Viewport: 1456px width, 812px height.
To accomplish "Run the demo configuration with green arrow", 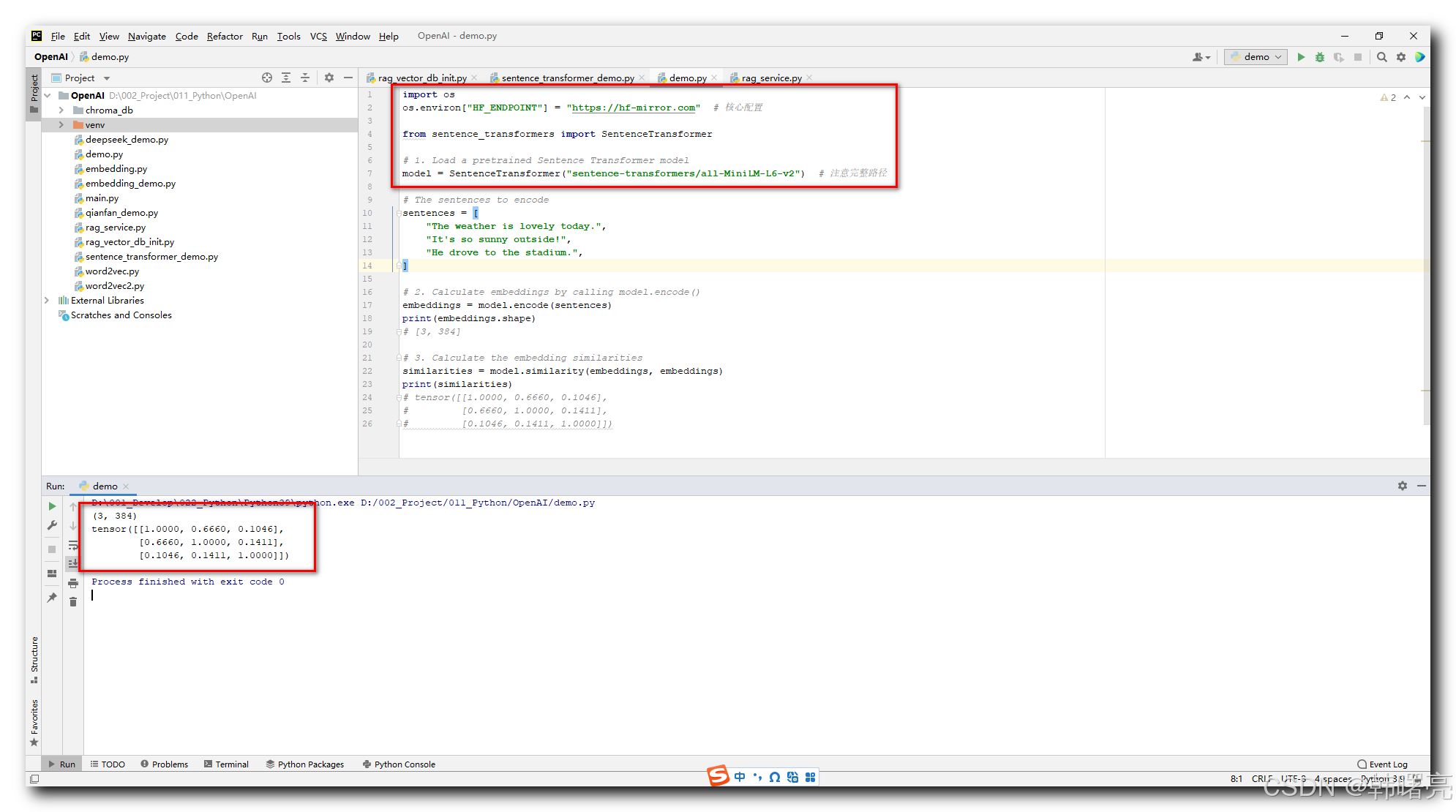I will point(1301,57).
